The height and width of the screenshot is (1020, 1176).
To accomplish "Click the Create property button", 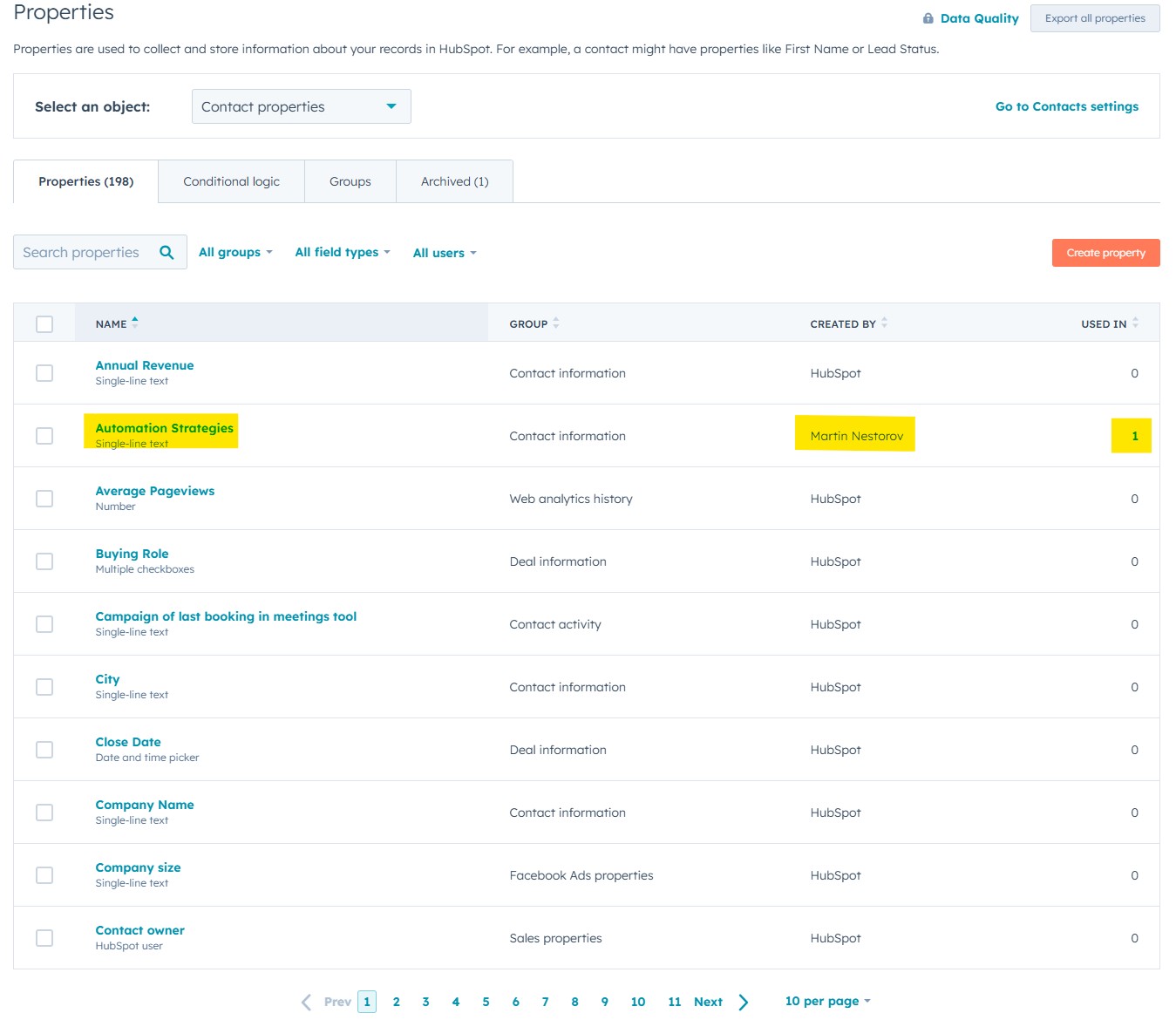I will pyautogui.click(x=1105, y=253).
